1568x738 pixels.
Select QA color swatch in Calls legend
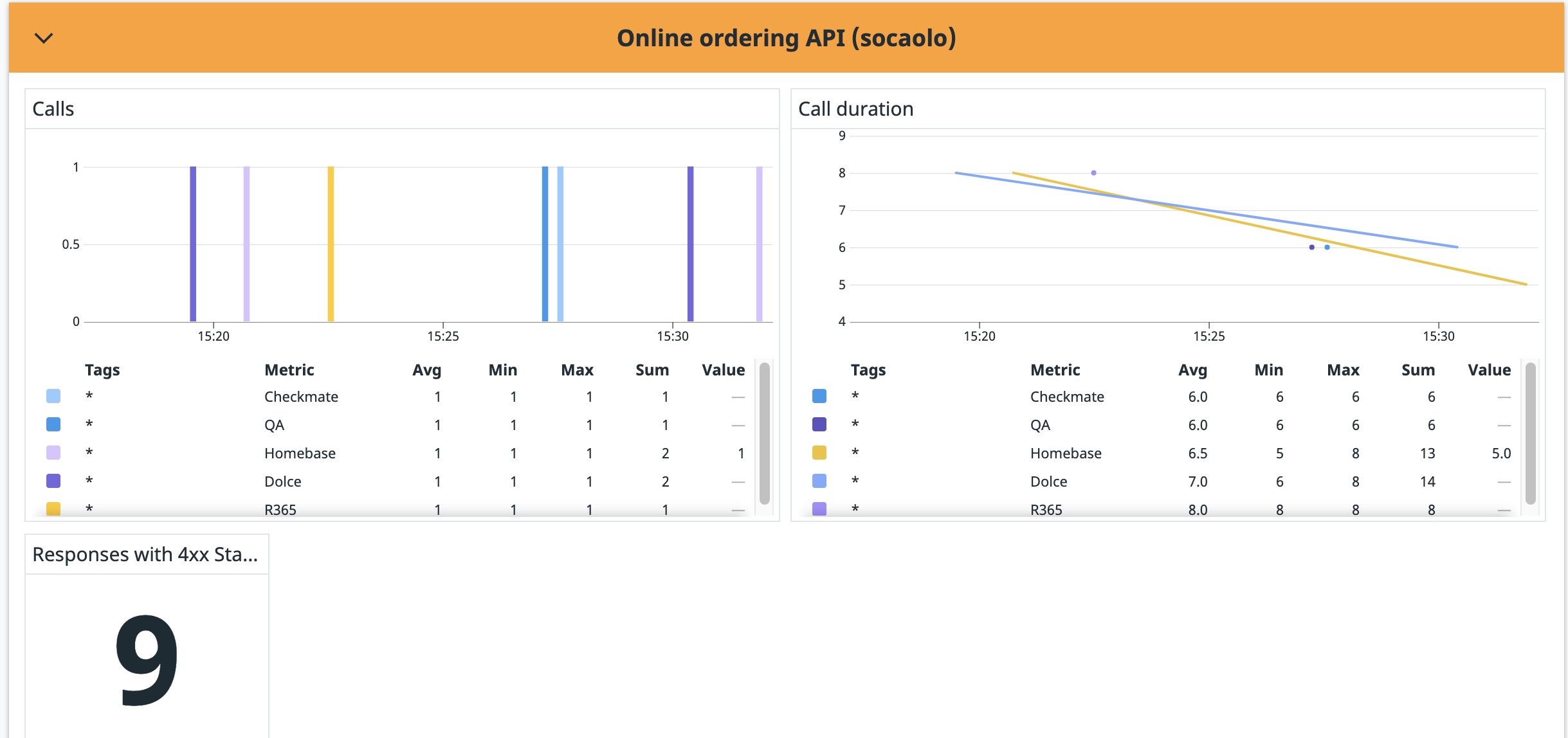click(x=53, y=424)
